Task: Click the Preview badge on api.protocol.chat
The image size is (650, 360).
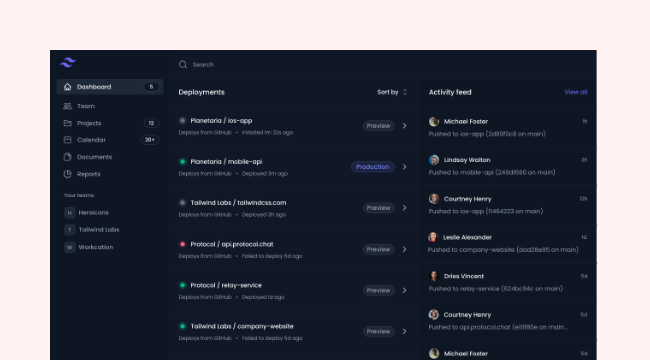Action: [x=378, y=249]
